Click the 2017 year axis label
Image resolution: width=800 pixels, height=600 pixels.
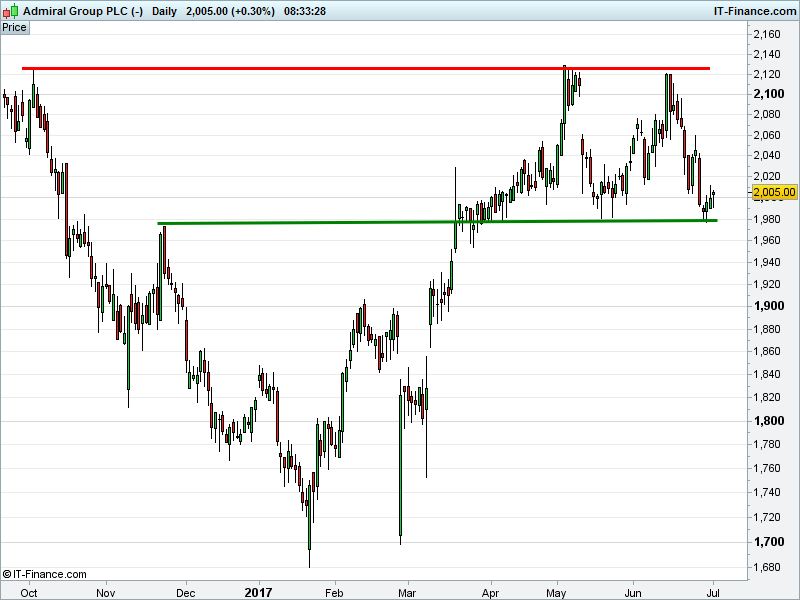tap(258, 592)
